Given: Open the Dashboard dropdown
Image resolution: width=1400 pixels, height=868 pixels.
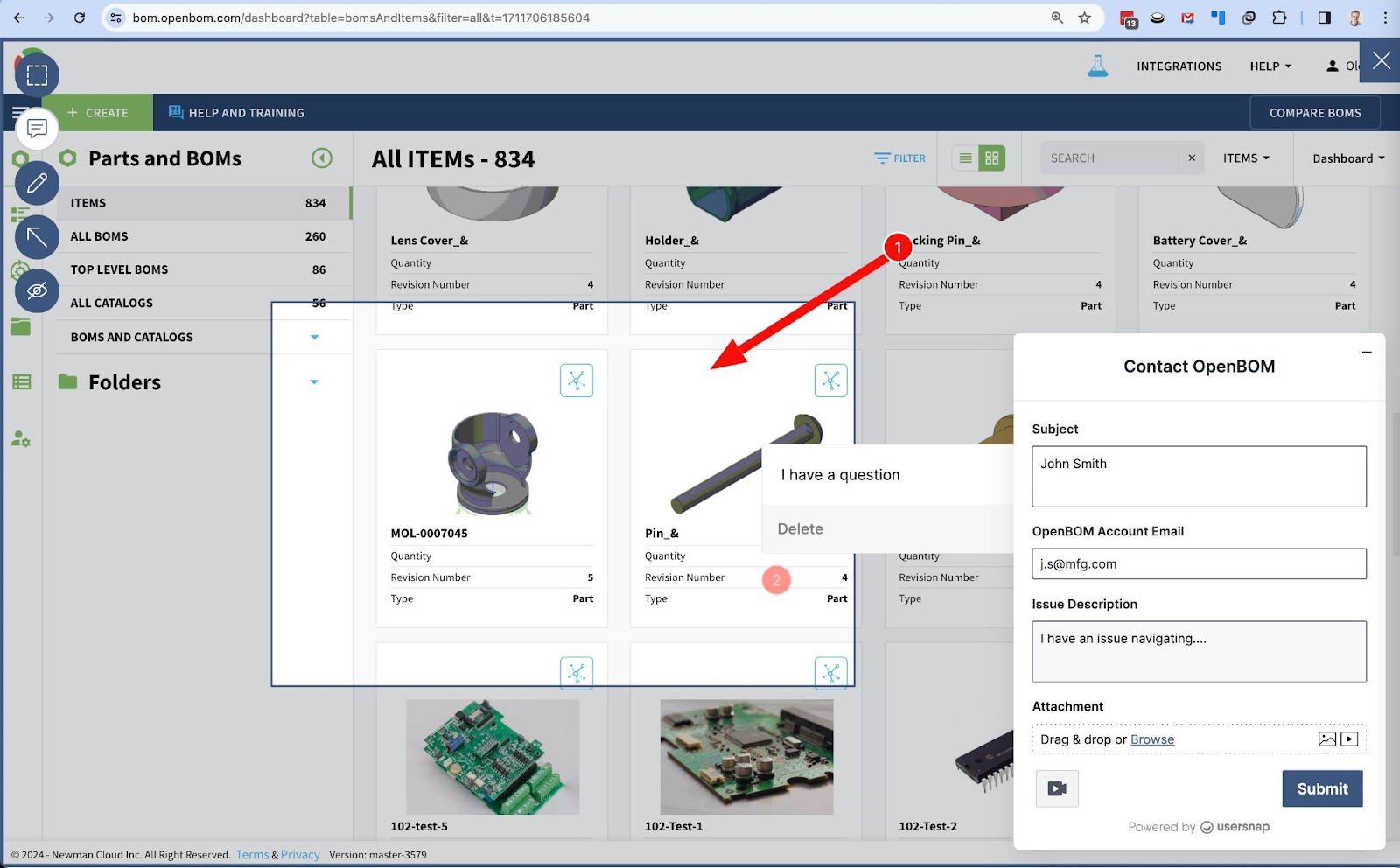Looking at the screenshot, I should coord(1348,158).
